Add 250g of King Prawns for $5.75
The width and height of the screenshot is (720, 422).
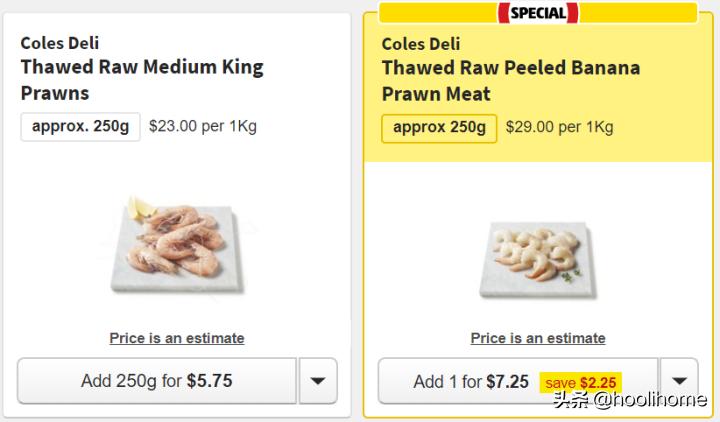(157, 381)
